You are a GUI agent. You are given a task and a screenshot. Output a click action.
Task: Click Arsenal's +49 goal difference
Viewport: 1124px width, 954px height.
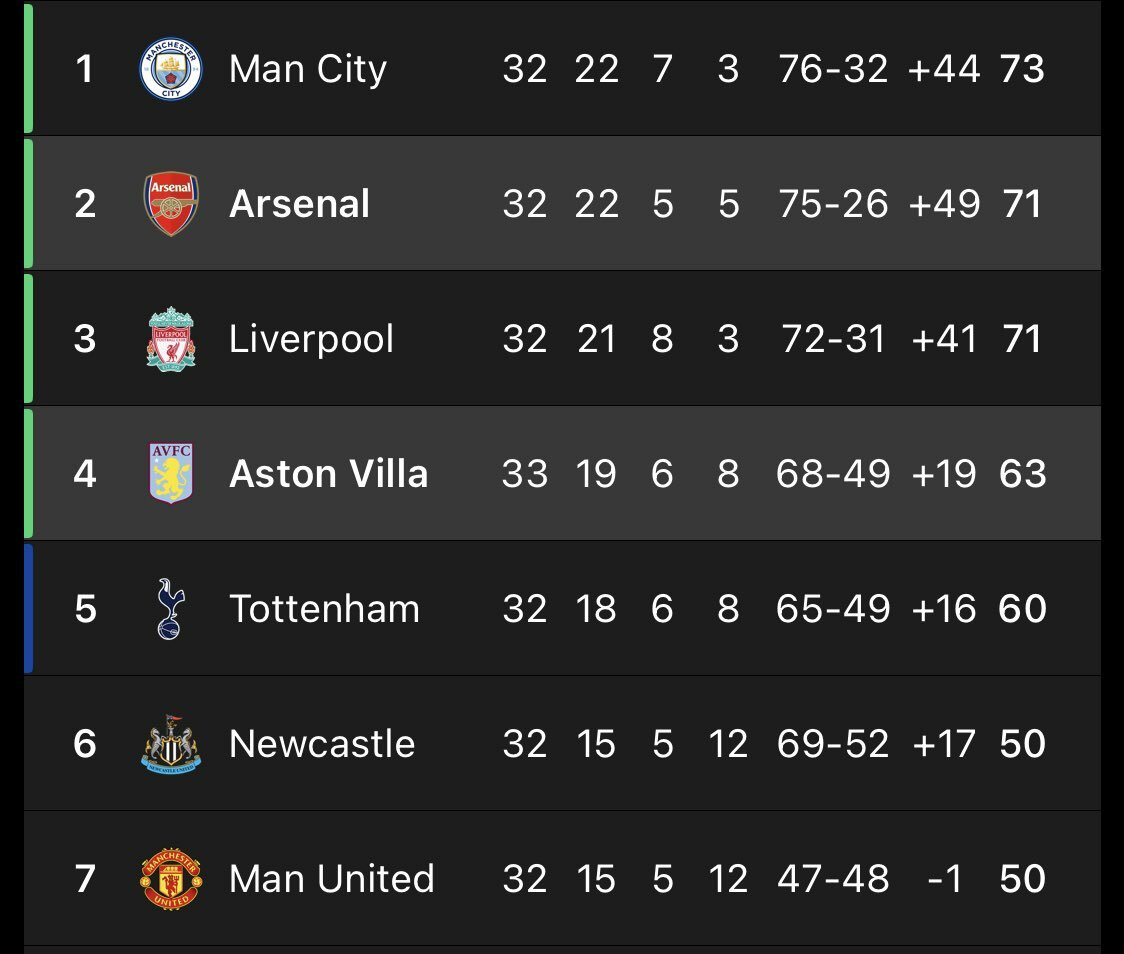coord(943,204)
